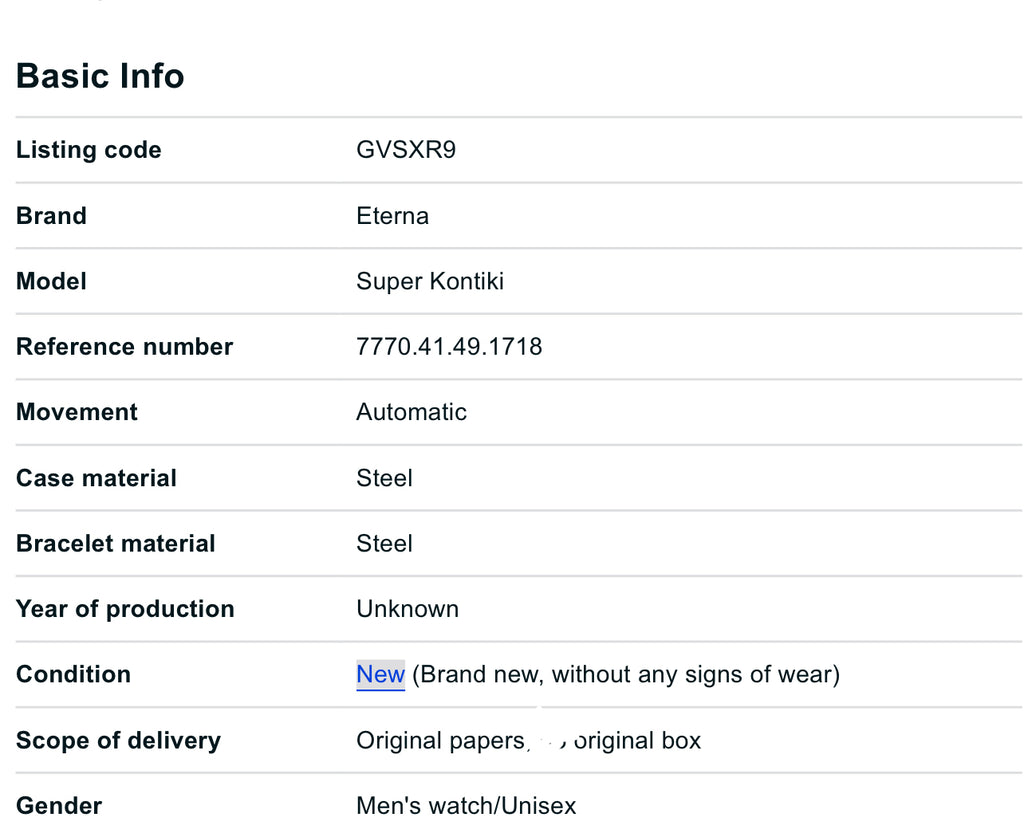This screenshot has width=1024, height=833.
Task: Open the New condition link
Action: coord(380,674)
